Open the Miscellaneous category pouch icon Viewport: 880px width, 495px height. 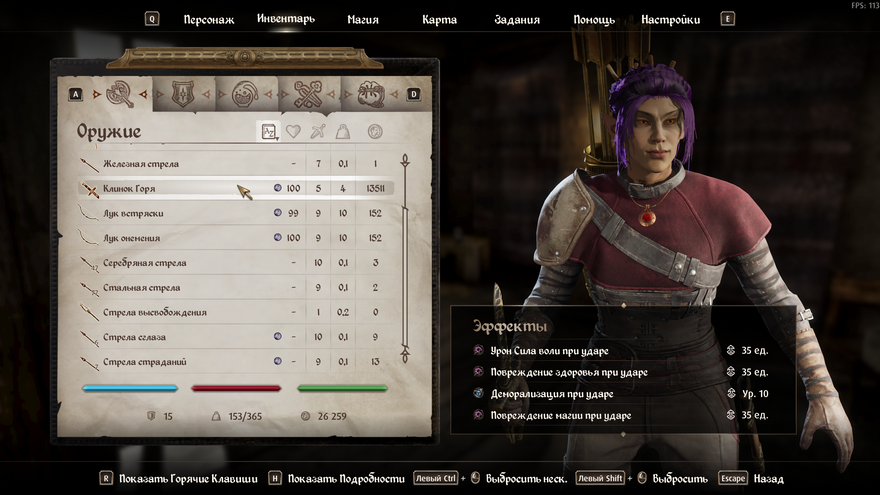tap(371, 94)
